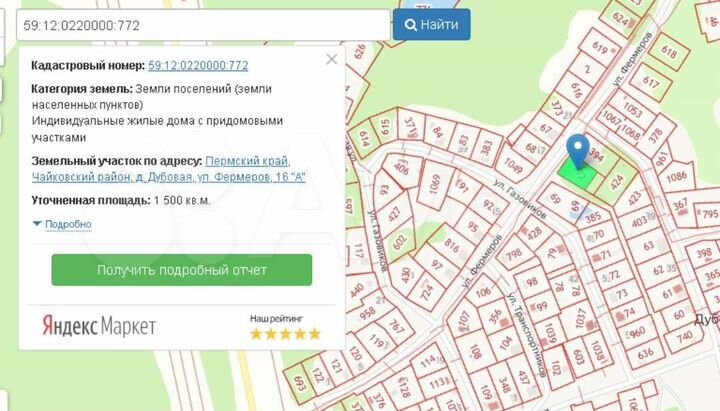Click parcel number 816 on map
This screenshot has width=720, height=411.
(x=451, y=246)
